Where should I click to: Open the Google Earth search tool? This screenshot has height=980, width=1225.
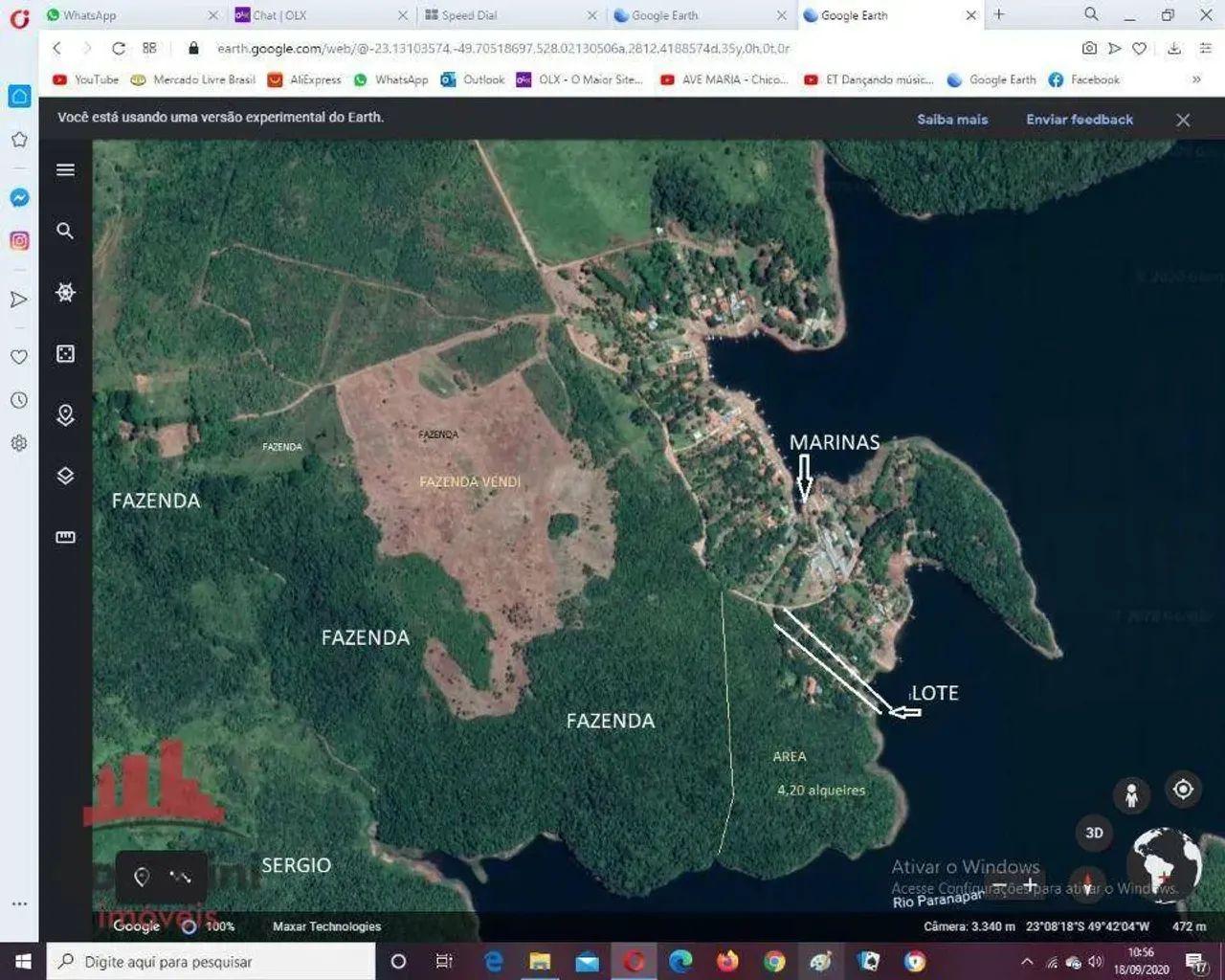pyautogui.click(x=65, y=231)
